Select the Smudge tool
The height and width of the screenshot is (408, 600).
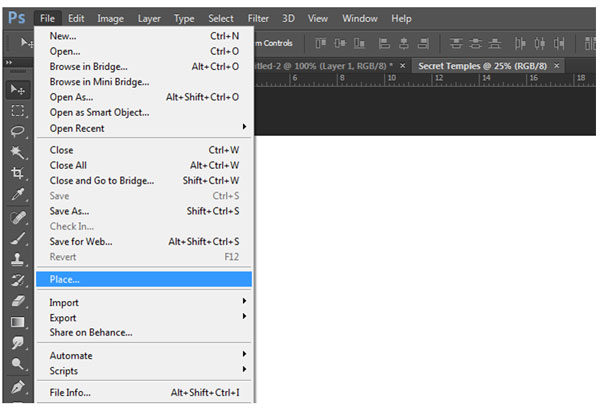(x=18, y=343)
